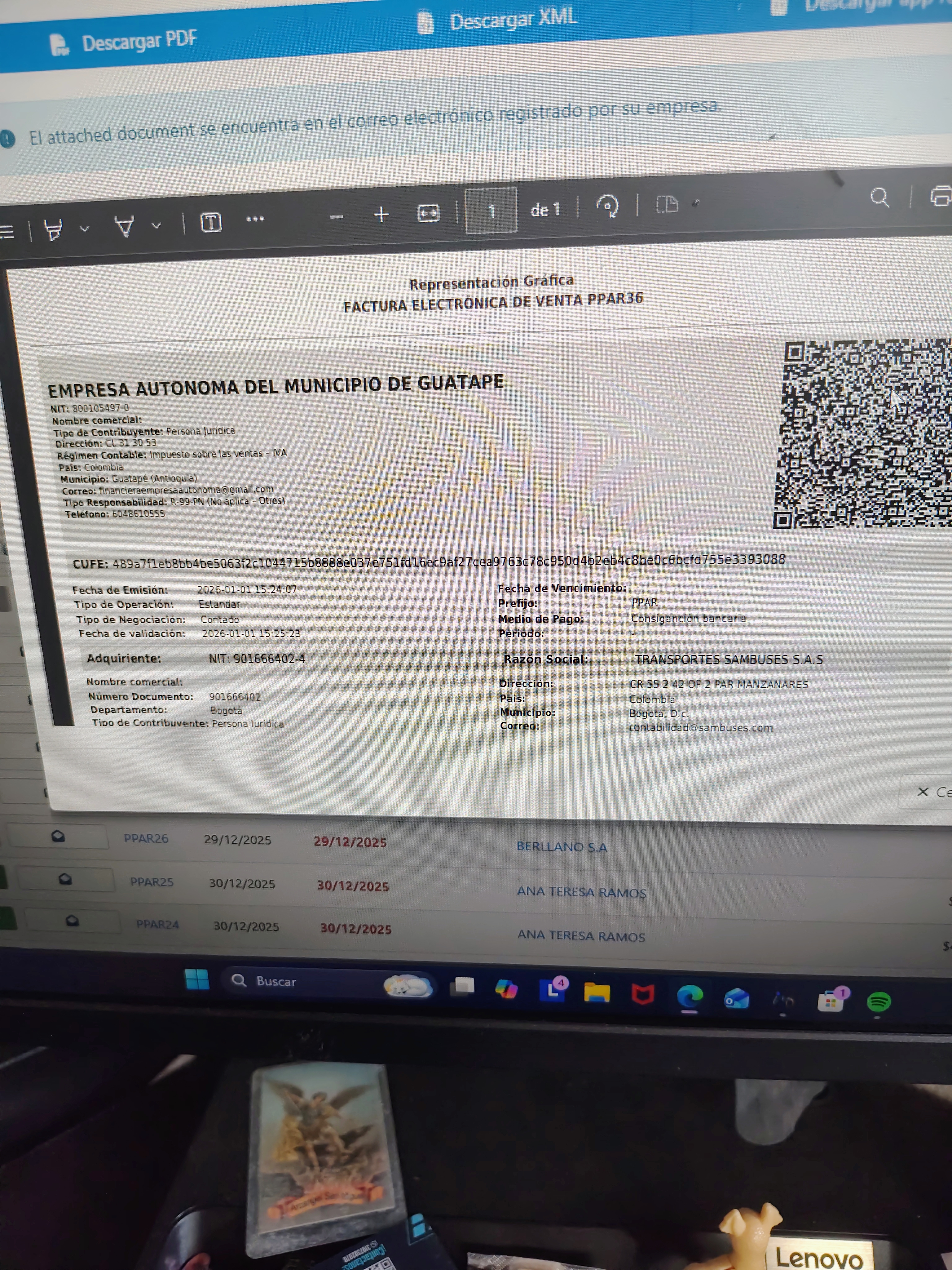Click the fit to width icon
Image resolution: width=952 pixels, height=1270 pixels.
pyautogui.click(x=428, y=213)
